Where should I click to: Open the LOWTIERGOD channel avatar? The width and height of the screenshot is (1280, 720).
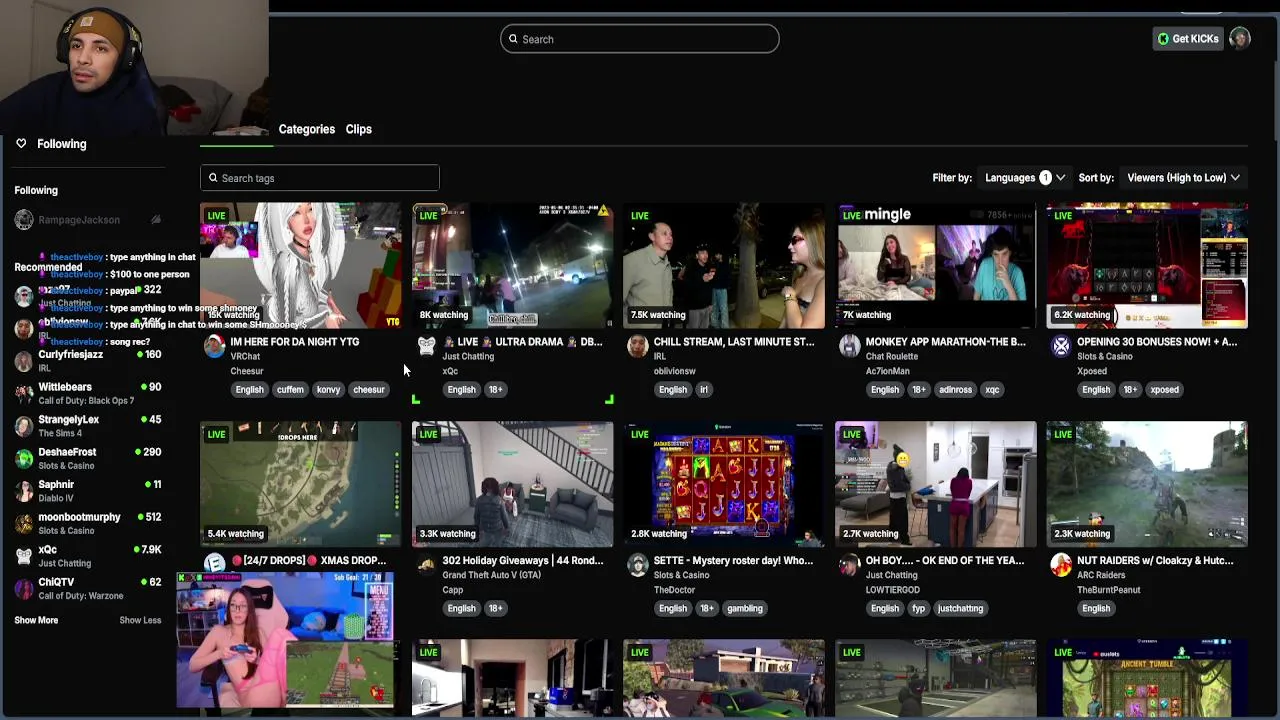pos(849,566)
